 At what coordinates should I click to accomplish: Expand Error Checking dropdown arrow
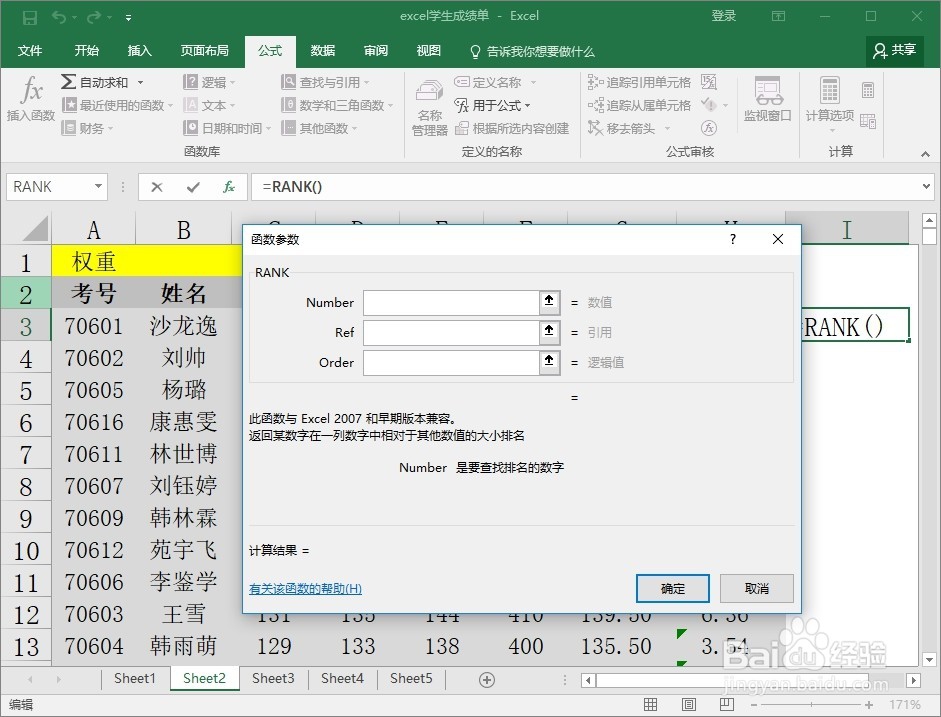coord(726,106)
